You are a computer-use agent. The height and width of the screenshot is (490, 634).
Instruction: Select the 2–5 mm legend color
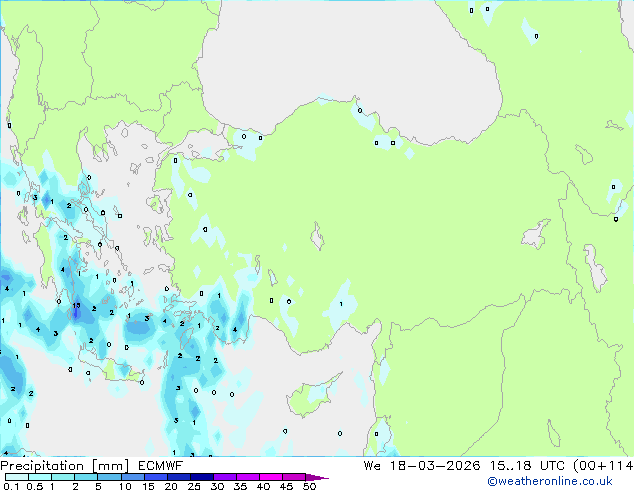click(86, 477)
